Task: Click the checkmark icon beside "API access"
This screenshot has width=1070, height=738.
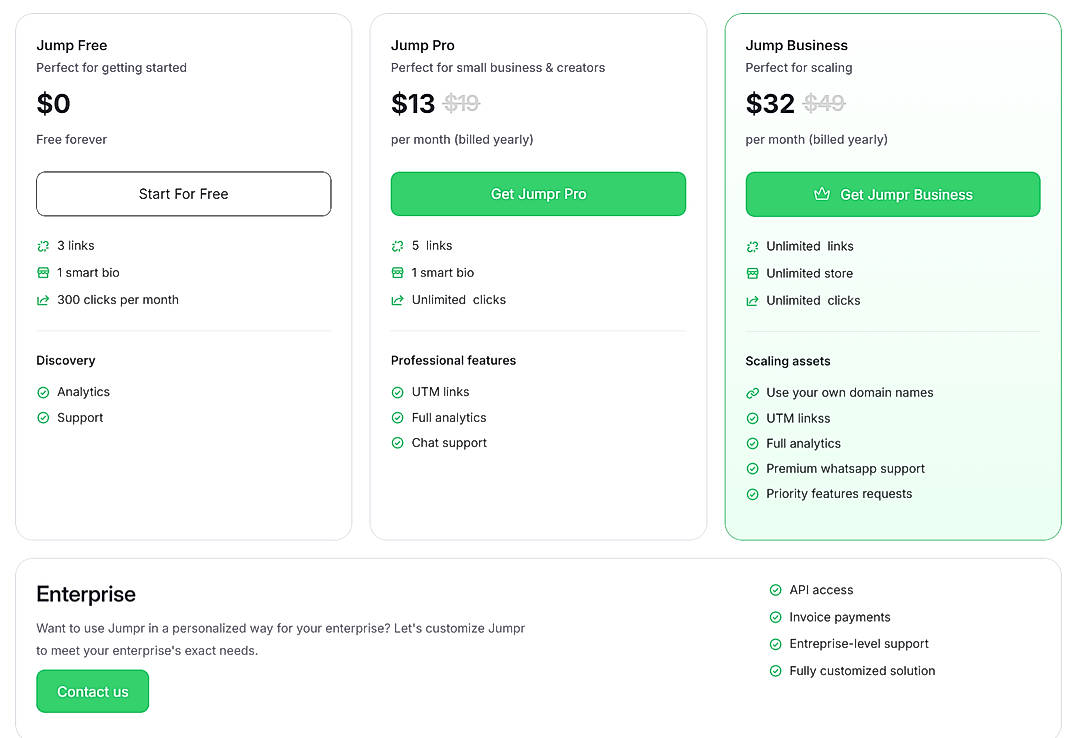Action: (x=775, y=589)
